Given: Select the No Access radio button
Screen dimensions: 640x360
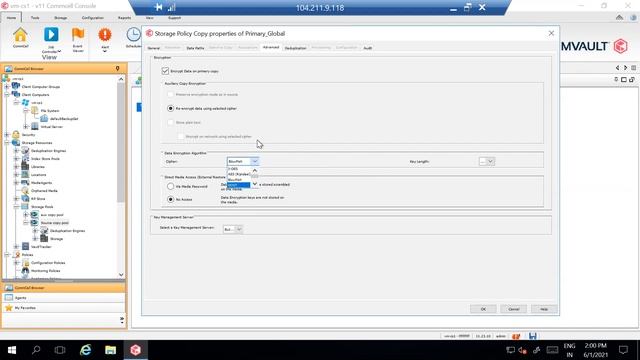Looking at the screenshot, I should pyautogui.click(x=171, y=199).
